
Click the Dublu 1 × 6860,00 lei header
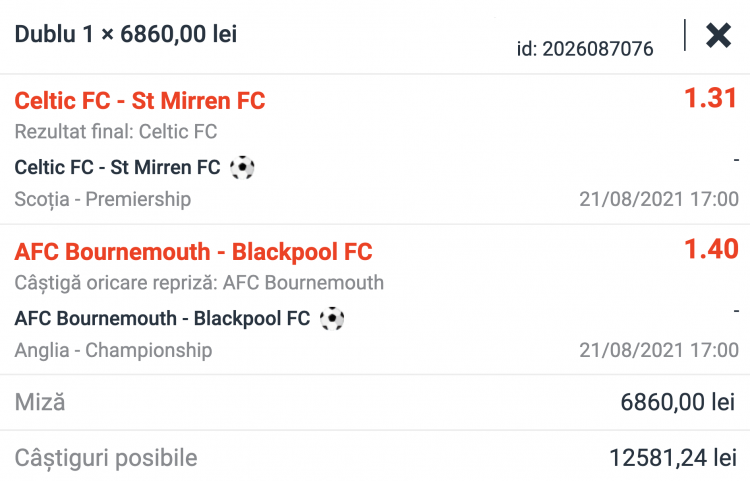point(125,35)
